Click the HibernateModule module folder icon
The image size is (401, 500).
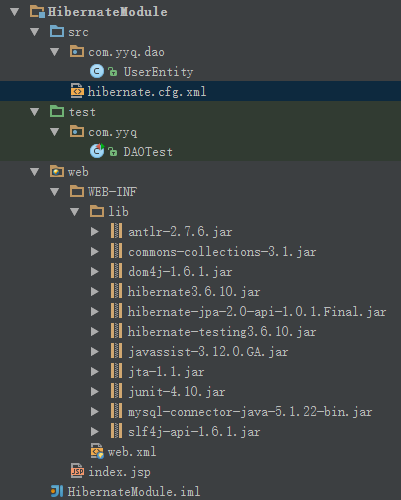click(37, 12)
